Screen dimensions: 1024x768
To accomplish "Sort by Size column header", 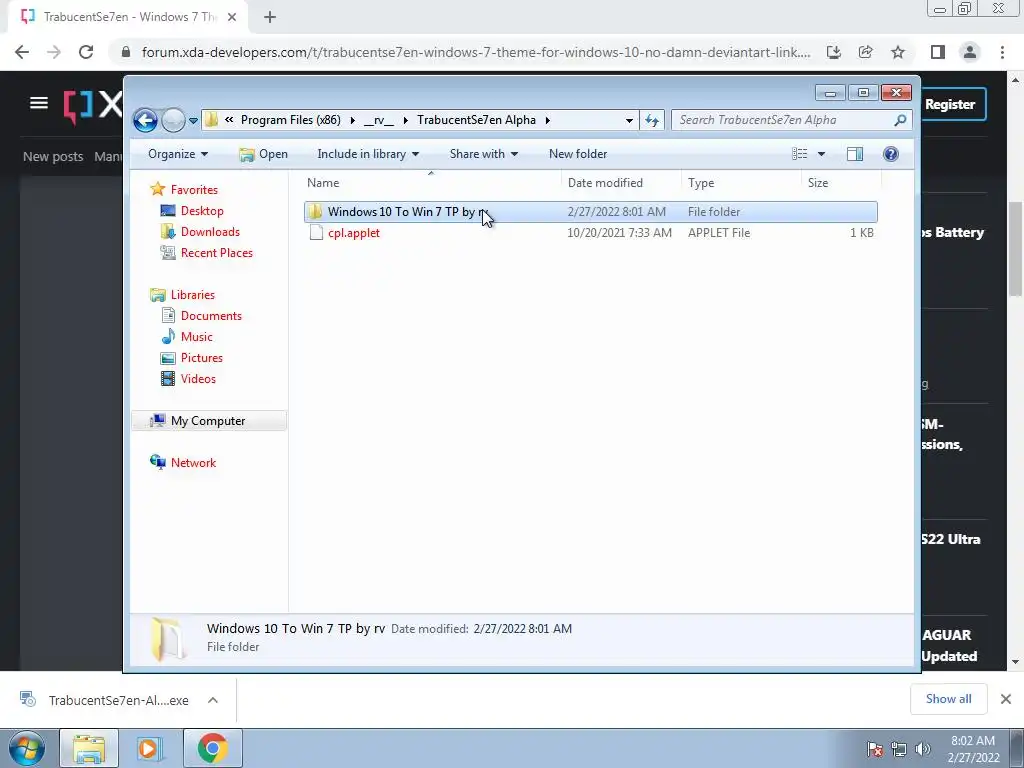I will point(841,183).
